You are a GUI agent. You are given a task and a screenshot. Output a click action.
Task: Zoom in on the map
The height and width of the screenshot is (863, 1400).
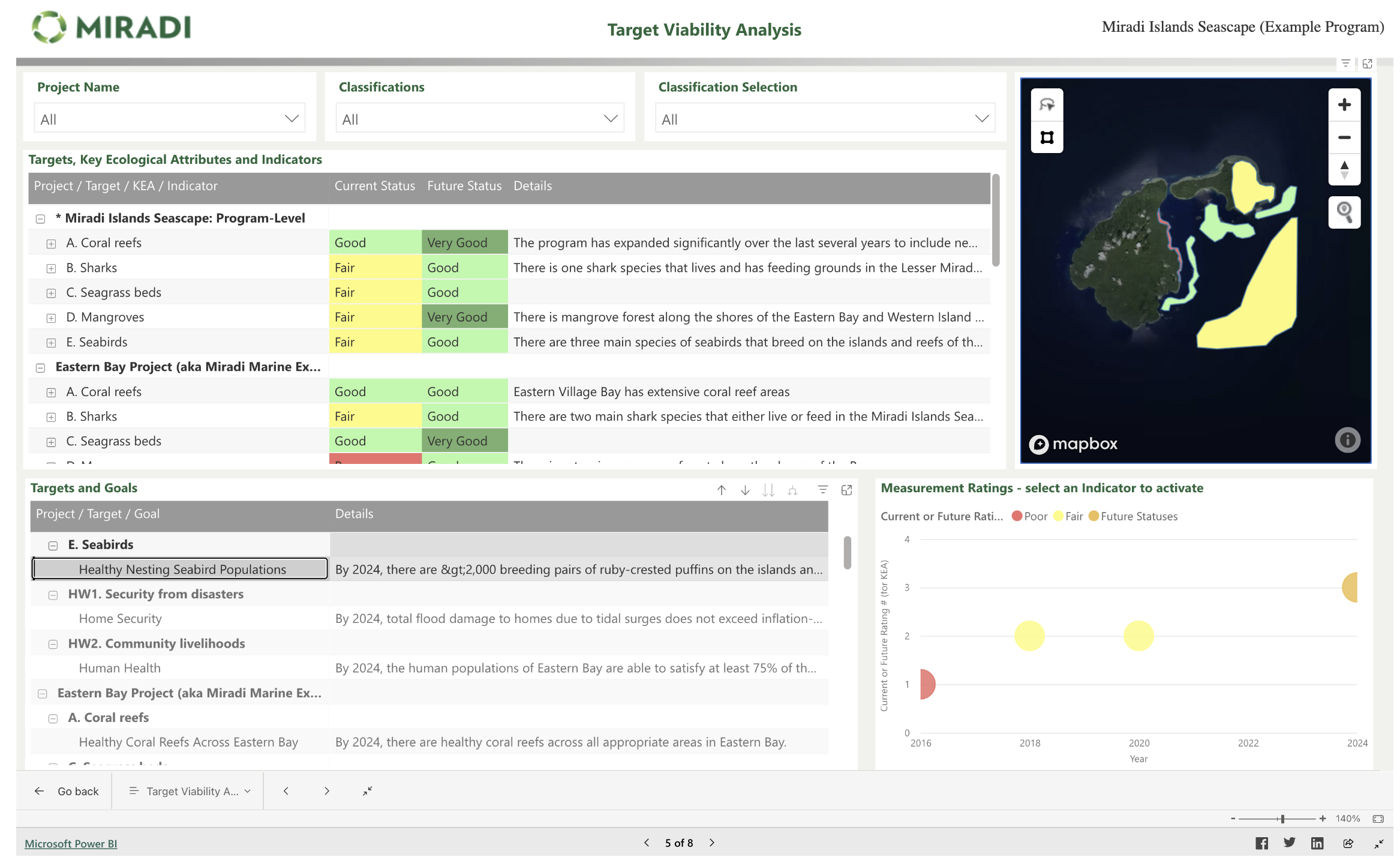(x=1344, y=105)
